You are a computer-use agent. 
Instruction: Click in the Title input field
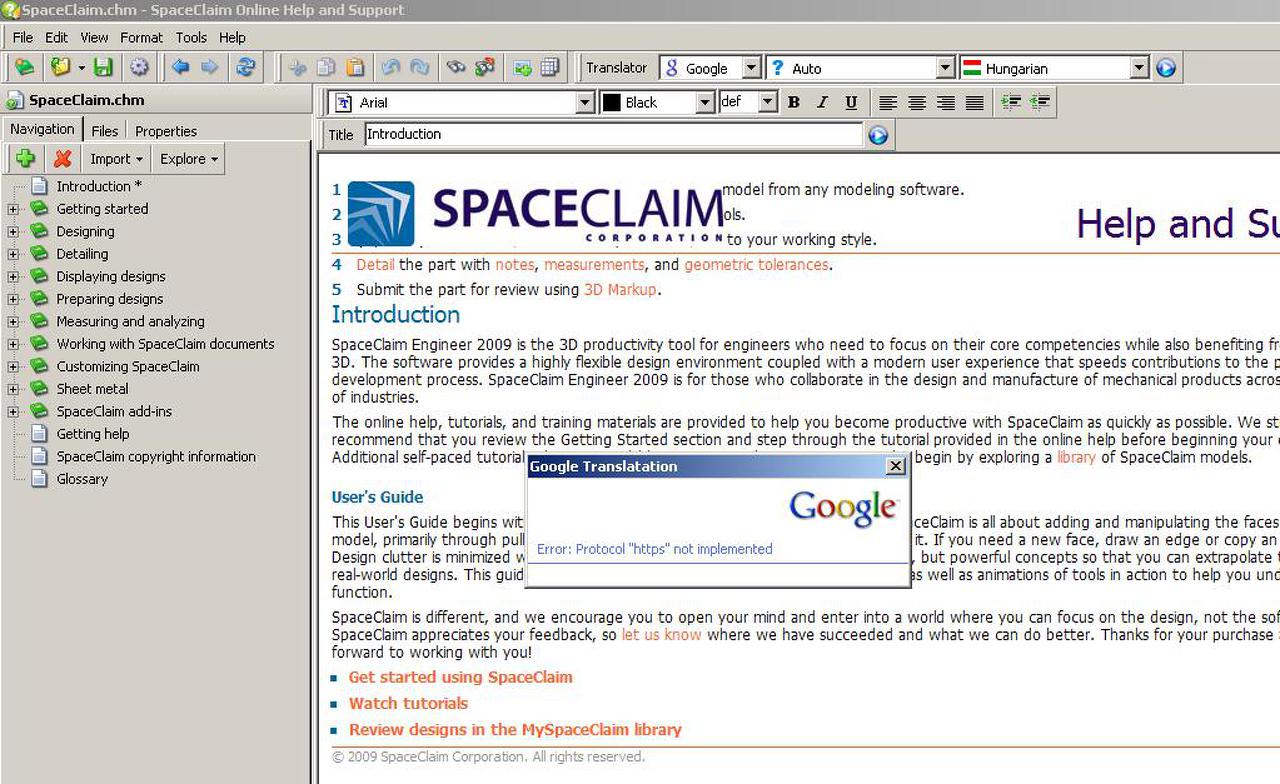pyautogui.click(x=613, y=134)
